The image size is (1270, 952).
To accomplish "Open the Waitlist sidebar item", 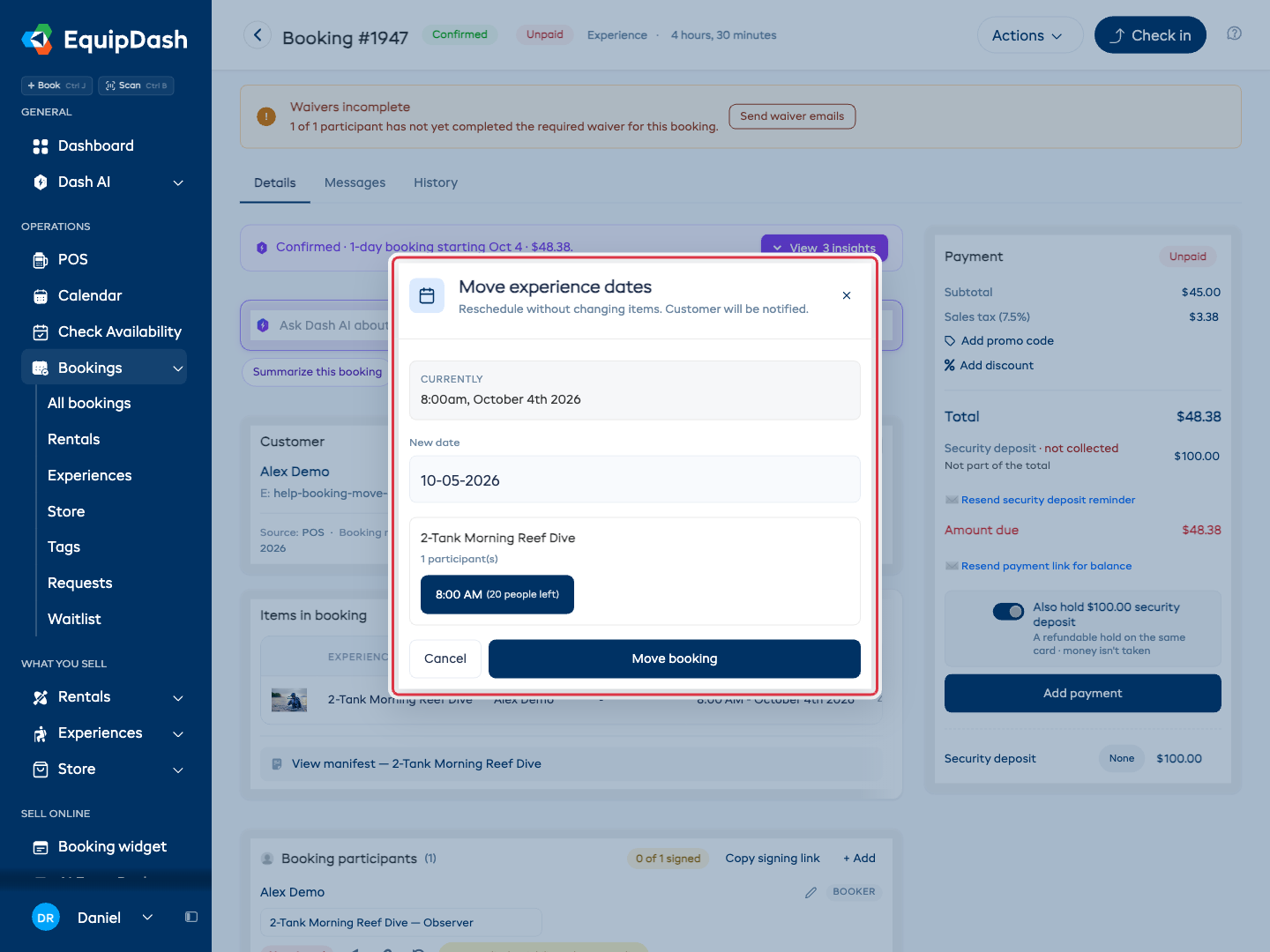I will pyautogui.click(x=74, y=619).
